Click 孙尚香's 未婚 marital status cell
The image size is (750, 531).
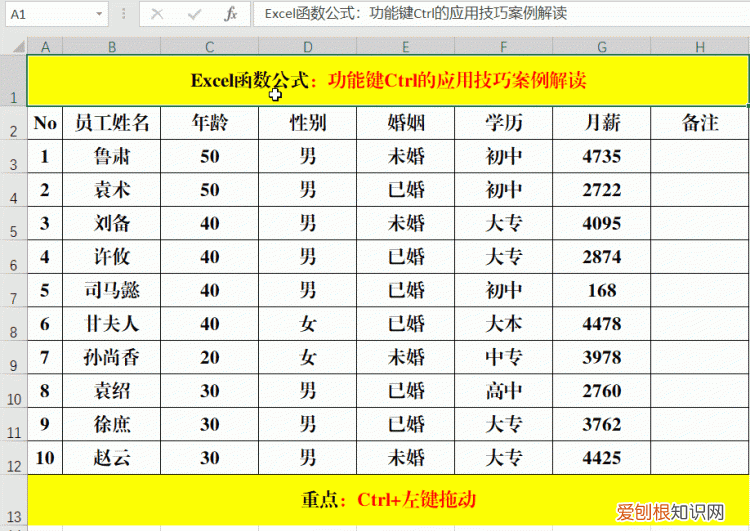[406, 357]
